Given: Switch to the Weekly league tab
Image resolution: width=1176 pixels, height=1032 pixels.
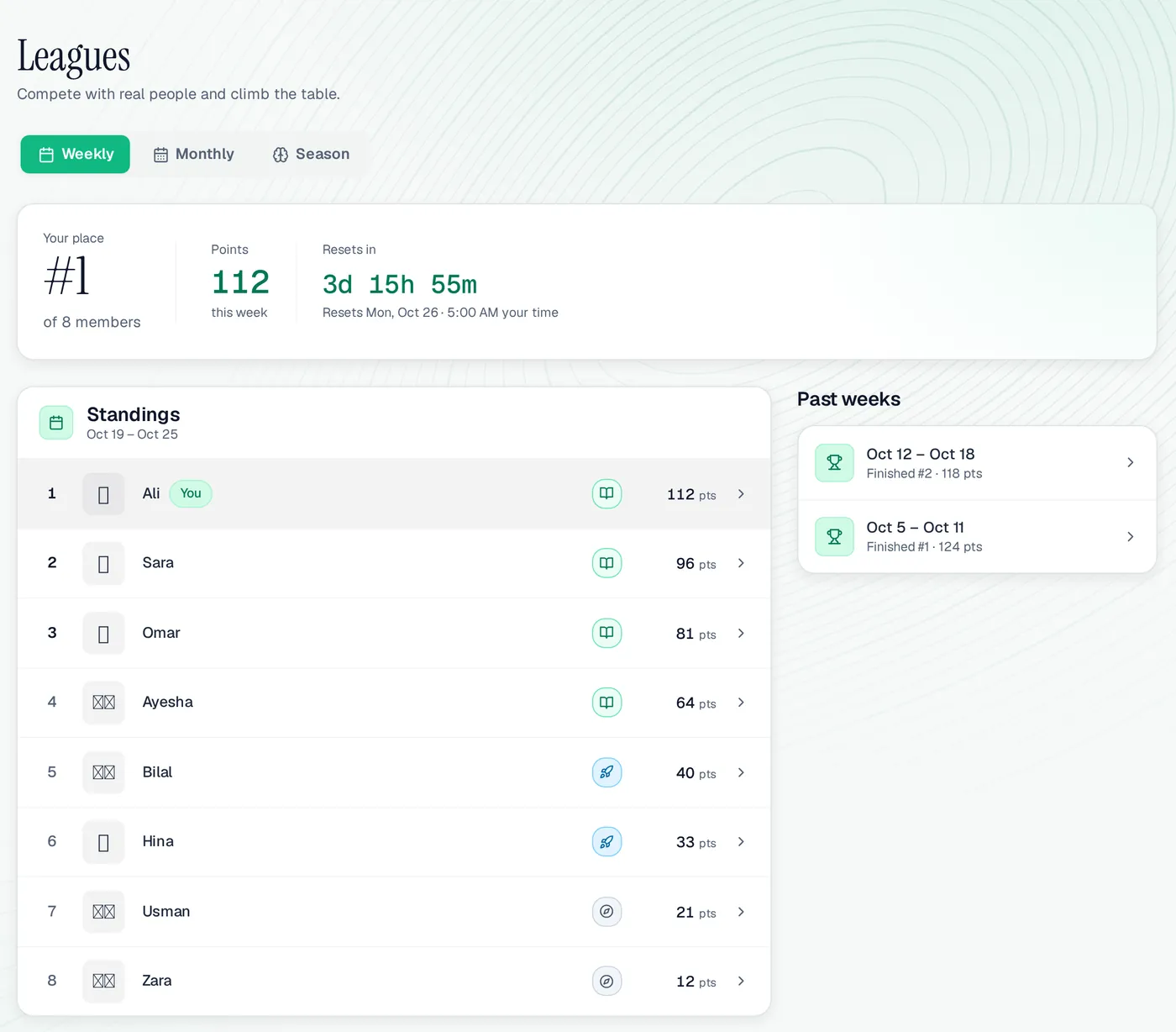Looking at the screenshot, I should tap(76, 155).
